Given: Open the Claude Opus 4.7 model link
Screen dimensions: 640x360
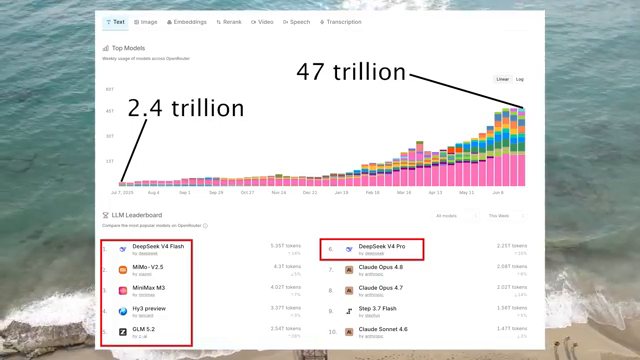Looking at the screenshot, I should tap(380, 288).
